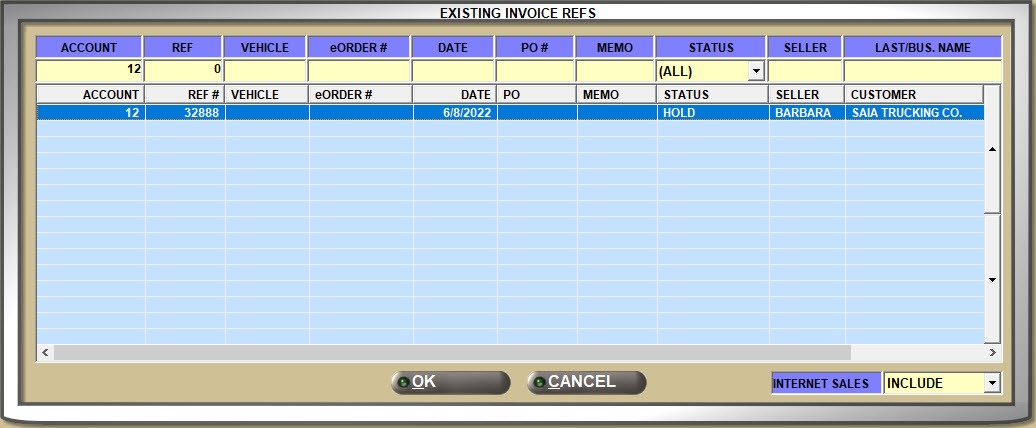Screen dimensions: 1036x428
Task: Click the ACCOUNT filter input field
Action: click(88, 72)
